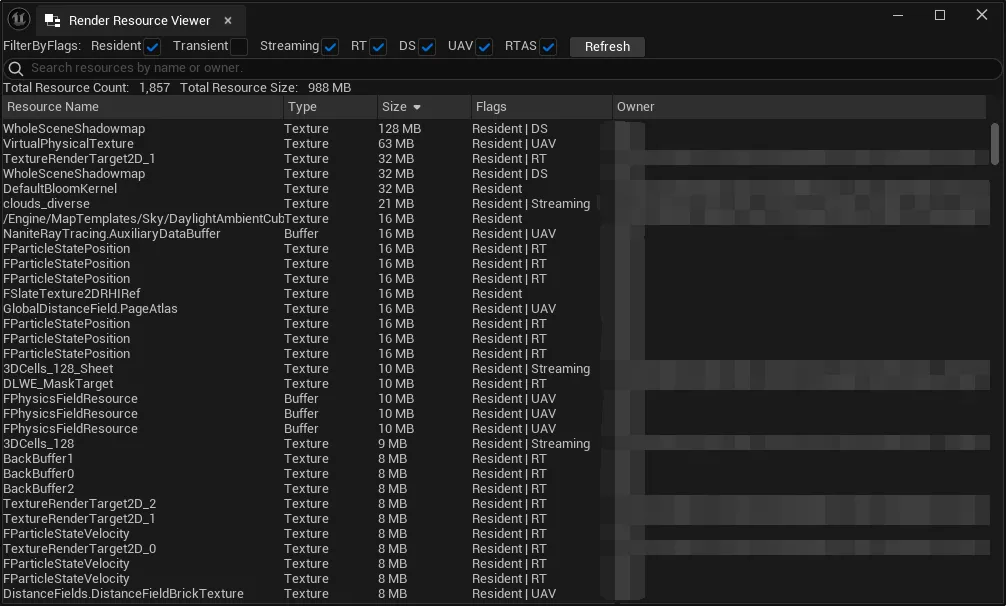This screenshot has width=1006, height=606.
Task: Sort by the Flags column header
Action: [x=542, y=107]
